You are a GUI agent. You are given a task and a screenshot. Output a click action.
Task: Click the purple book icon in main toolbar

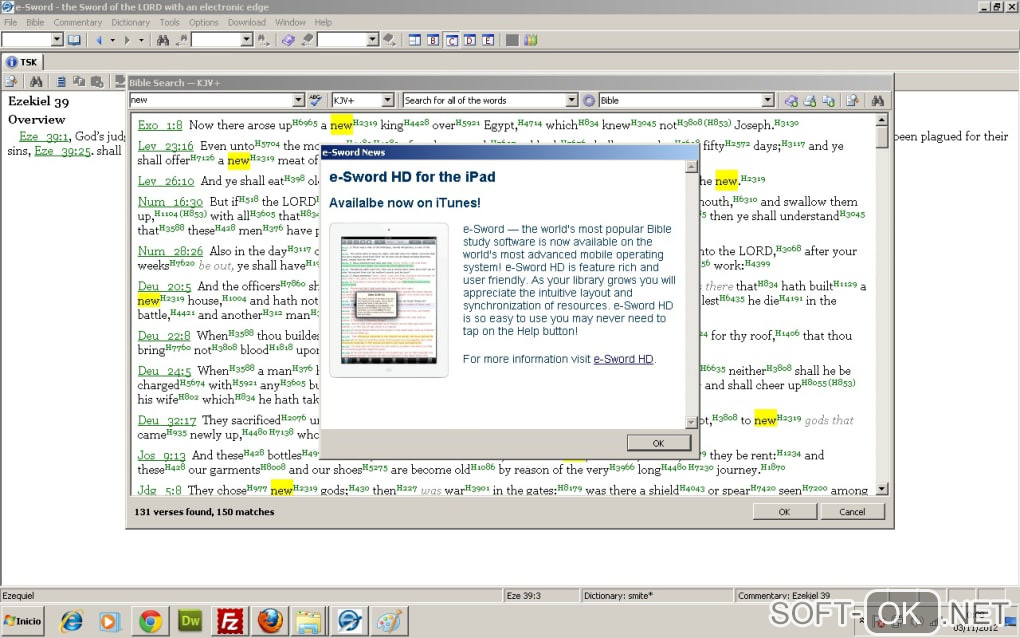[288, 40]
